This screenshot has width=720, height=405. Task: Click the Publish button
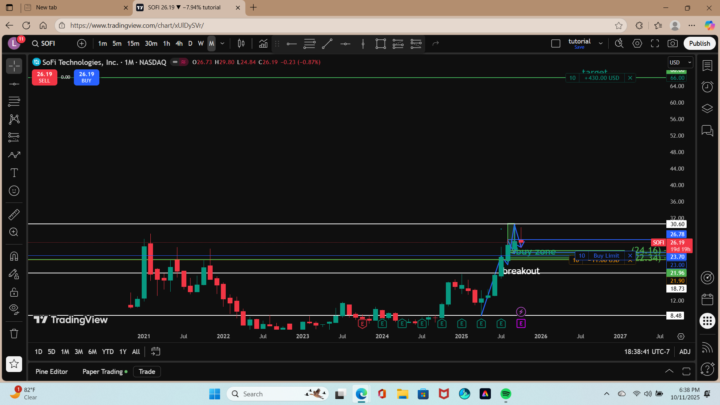(699, 43)
